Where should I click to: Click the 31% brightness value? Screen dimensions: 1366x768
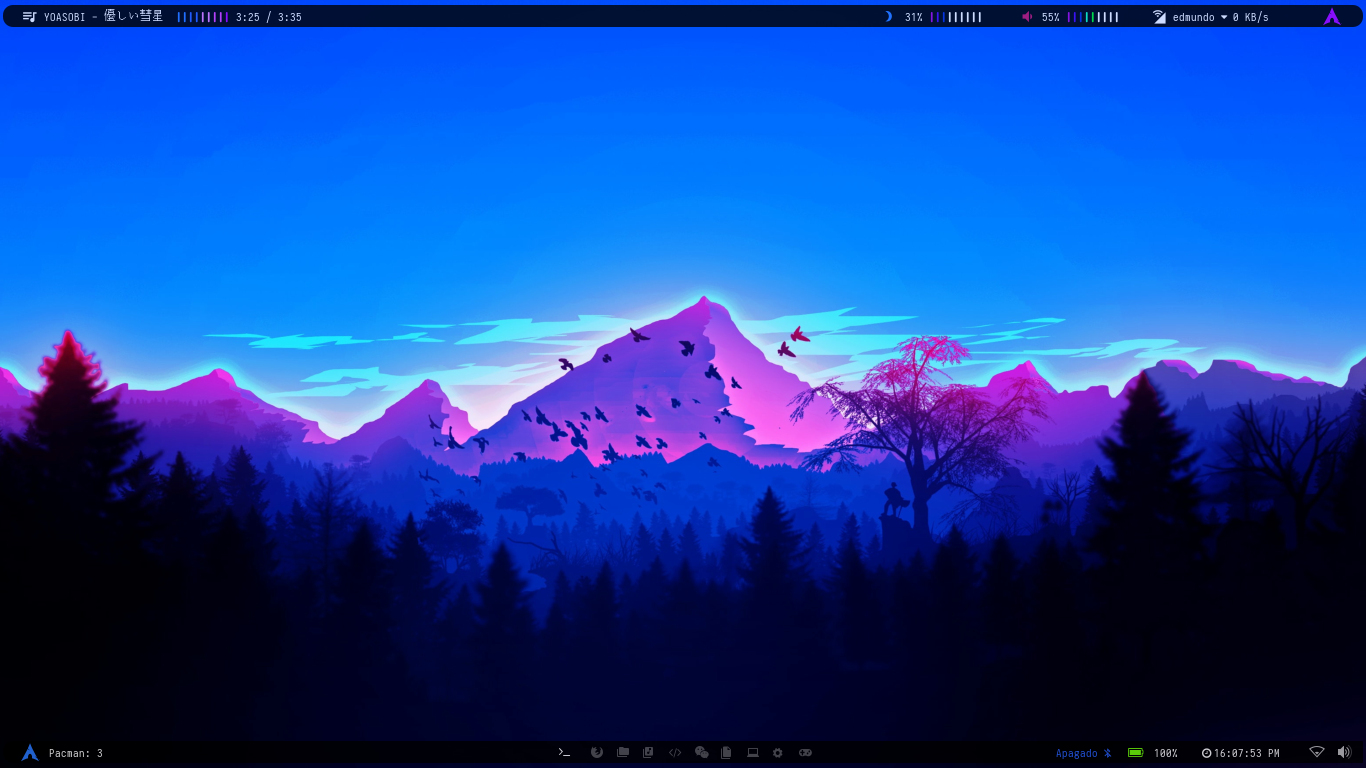coord(914,17)
